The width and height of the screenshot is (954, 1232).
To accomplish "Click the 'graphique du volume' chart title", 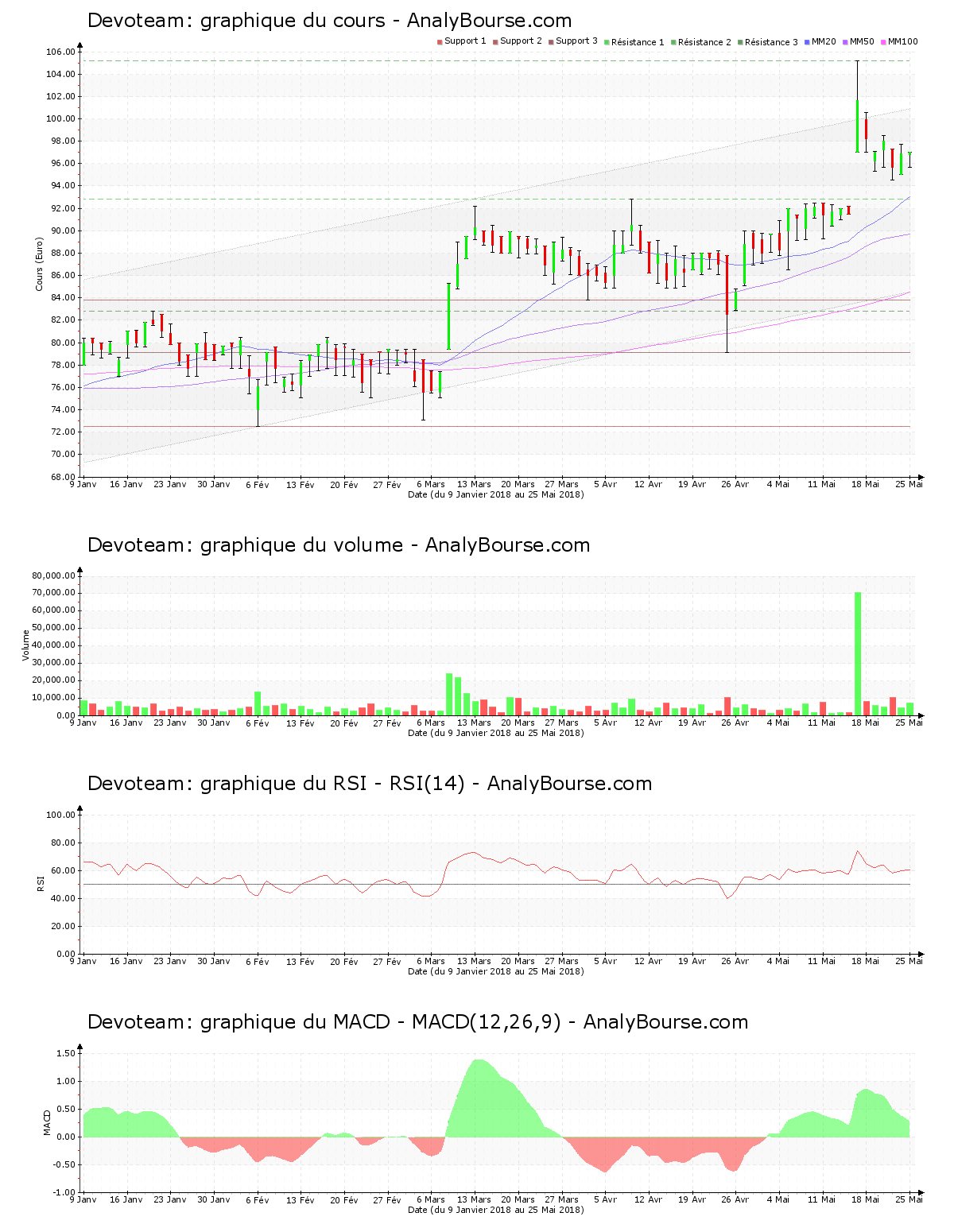I will click(x=339, y=545).
